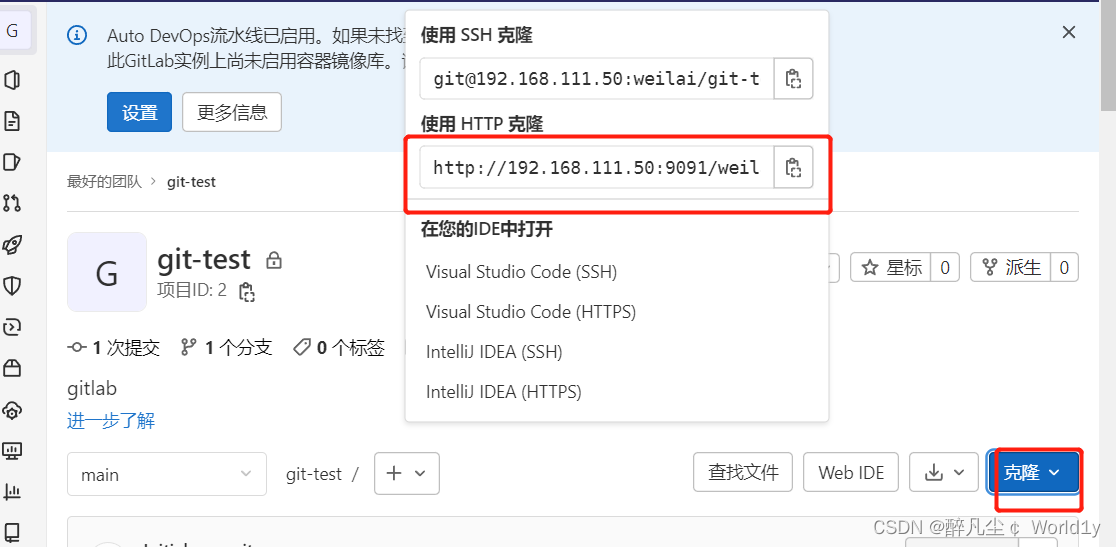1116x547 pixels.
Task: Click the gitlab description text
Action: (x=92, y=388)
